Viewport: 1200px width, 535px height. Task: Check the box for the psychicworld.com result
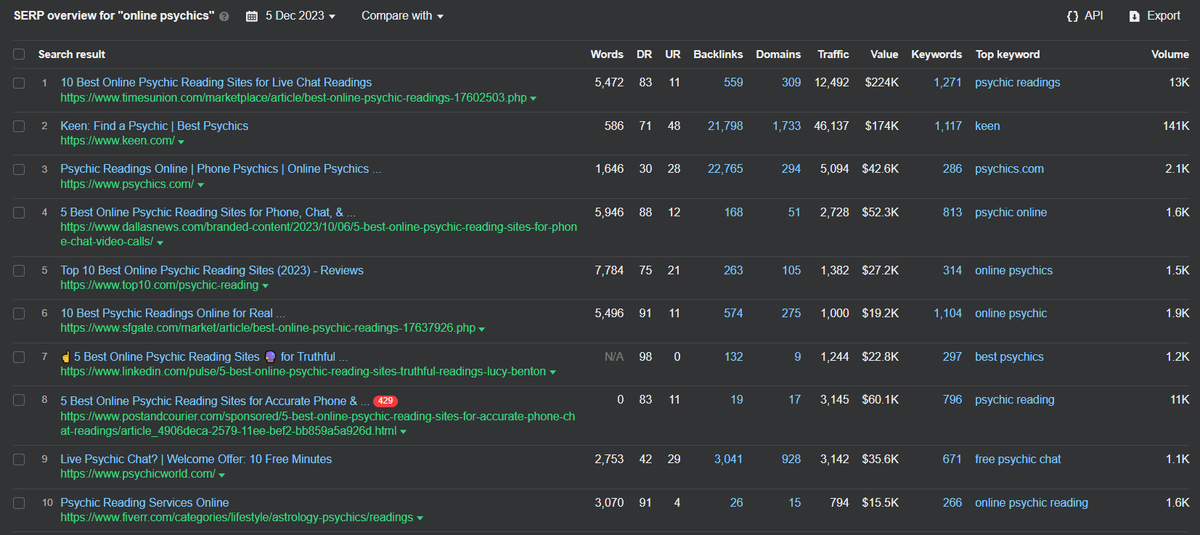[x=19, y=459]
